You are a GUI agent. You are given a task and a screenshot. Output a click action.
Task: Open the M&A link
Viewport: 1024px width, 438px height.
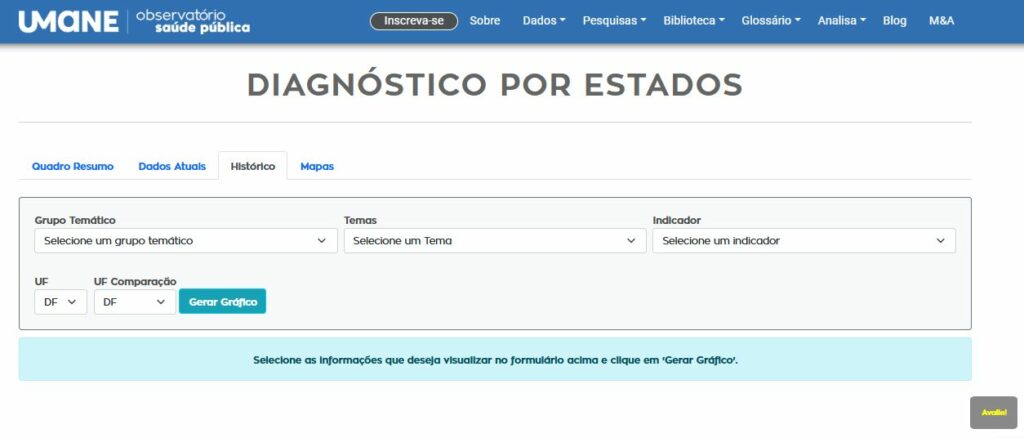pyautogui.click(x=941, y=21)
